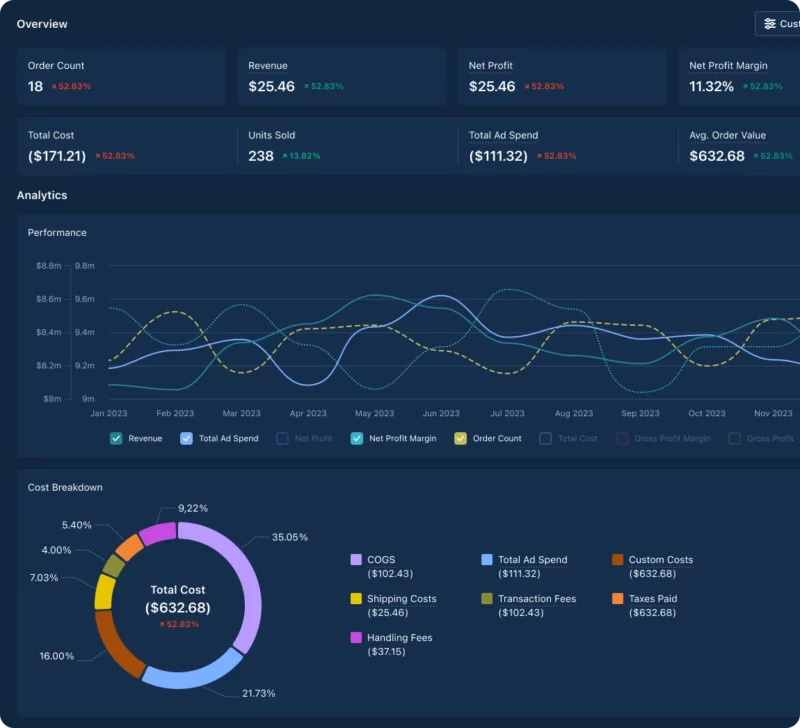Uncheck the Revenue series checkbox
The height and width of the screenshot is (728, 800).
[116, 438]
